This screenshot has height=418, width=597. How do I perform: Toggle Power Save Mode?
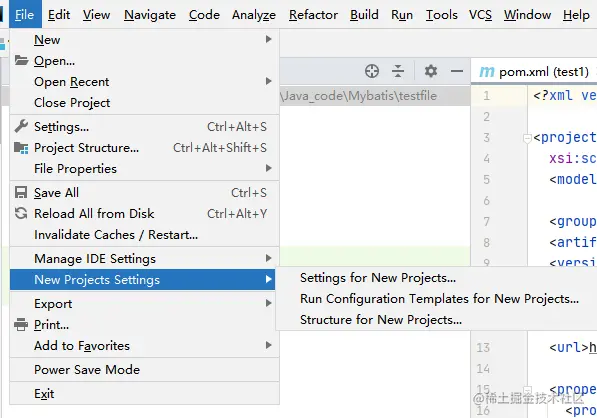pyautogui.click(x=144, y=369)
